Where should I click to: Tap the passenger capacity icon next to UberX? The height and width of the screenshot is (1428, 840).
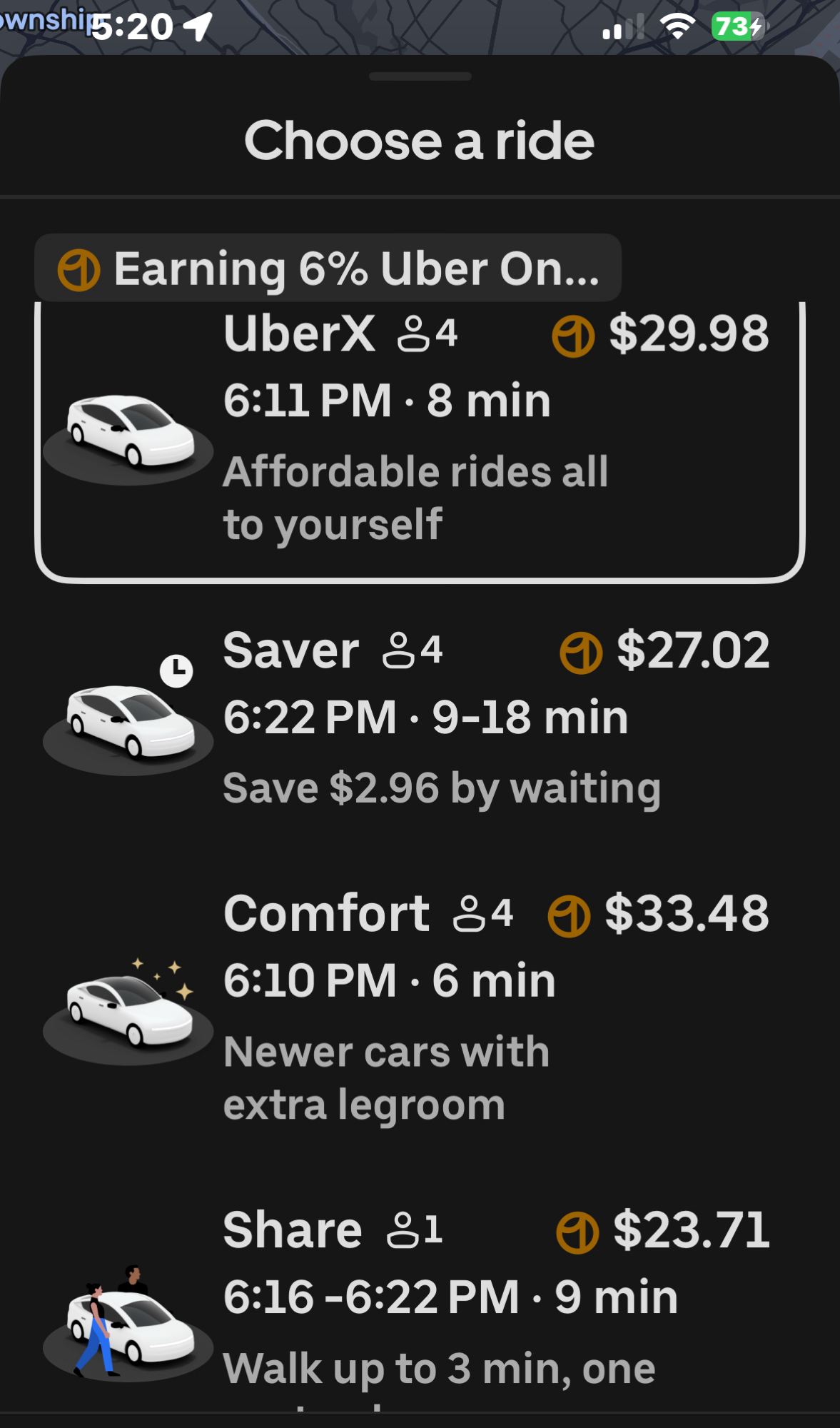tap(427, 334)
